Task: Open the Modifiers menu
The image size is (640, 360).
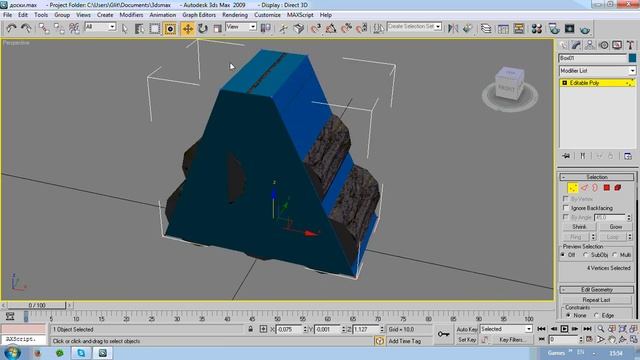Action: pos(131,15)
